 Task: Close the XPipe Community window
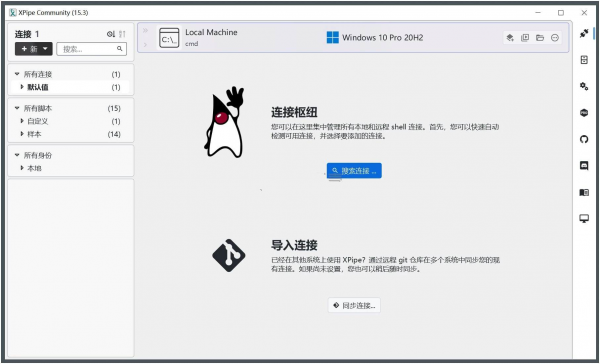point(584,13)
